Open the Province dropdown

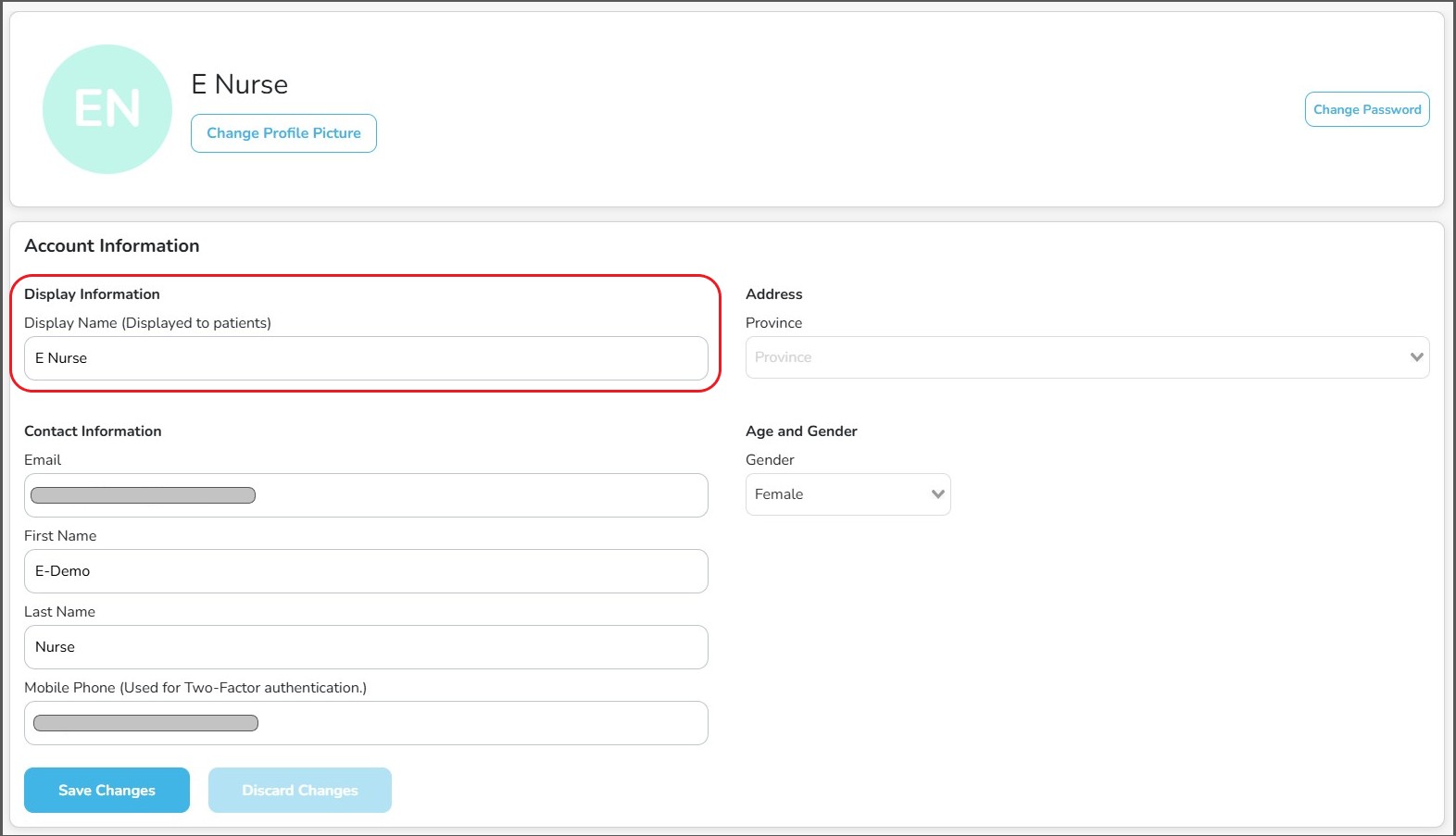(1074, 357)
